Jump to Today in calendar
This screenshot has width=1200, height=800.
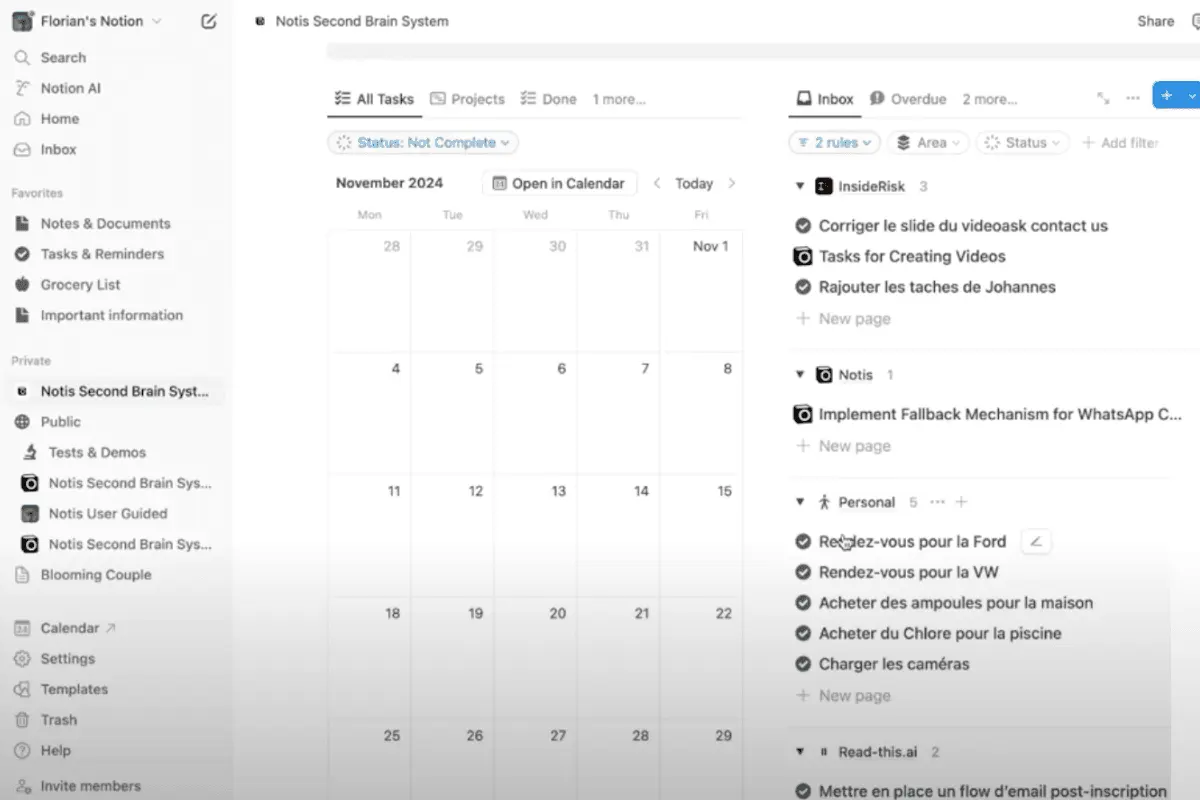[x=694, y=183]
